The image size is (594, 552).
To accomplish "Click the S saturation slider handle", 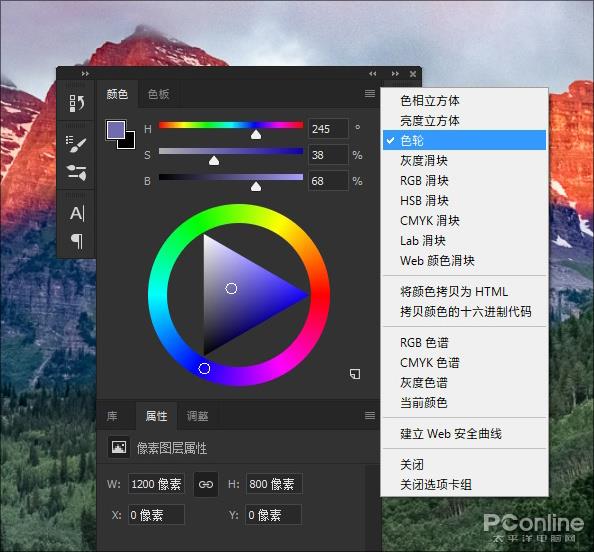I will [214, 161].
